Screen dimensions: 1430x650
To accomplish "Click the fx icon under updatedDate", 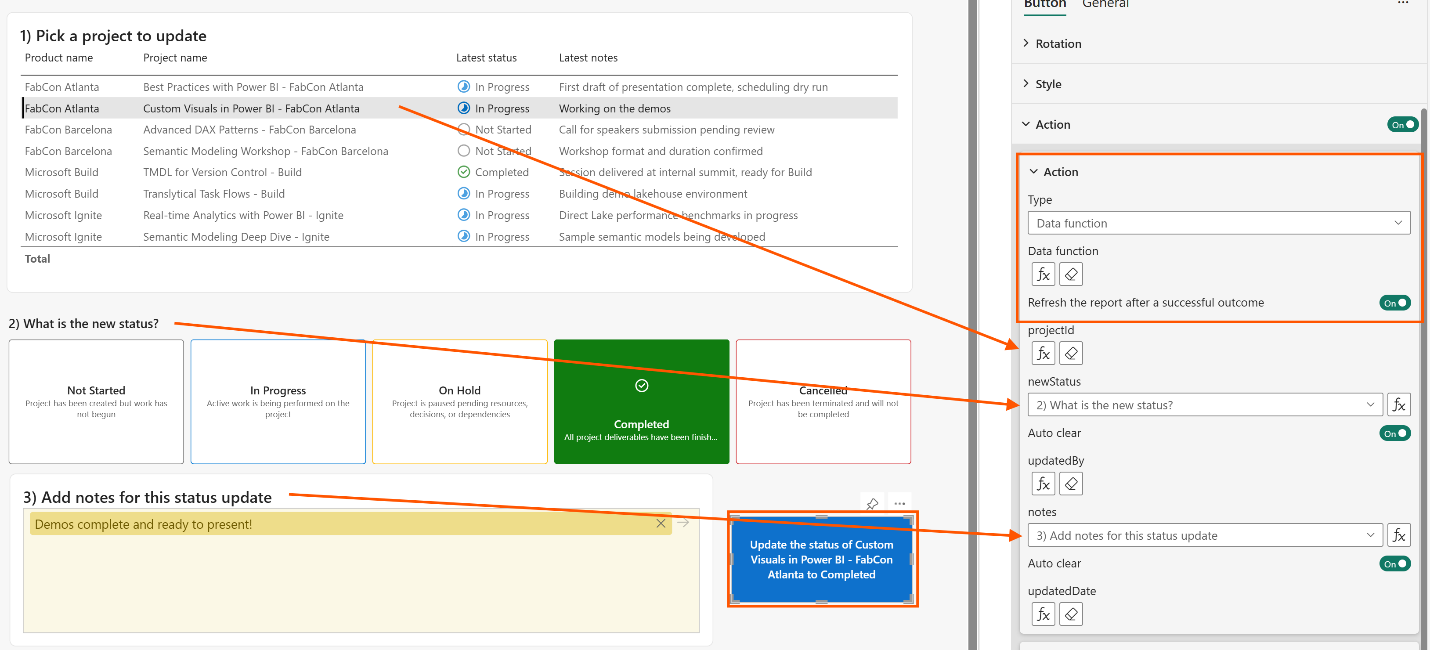I will (1043, 614).
